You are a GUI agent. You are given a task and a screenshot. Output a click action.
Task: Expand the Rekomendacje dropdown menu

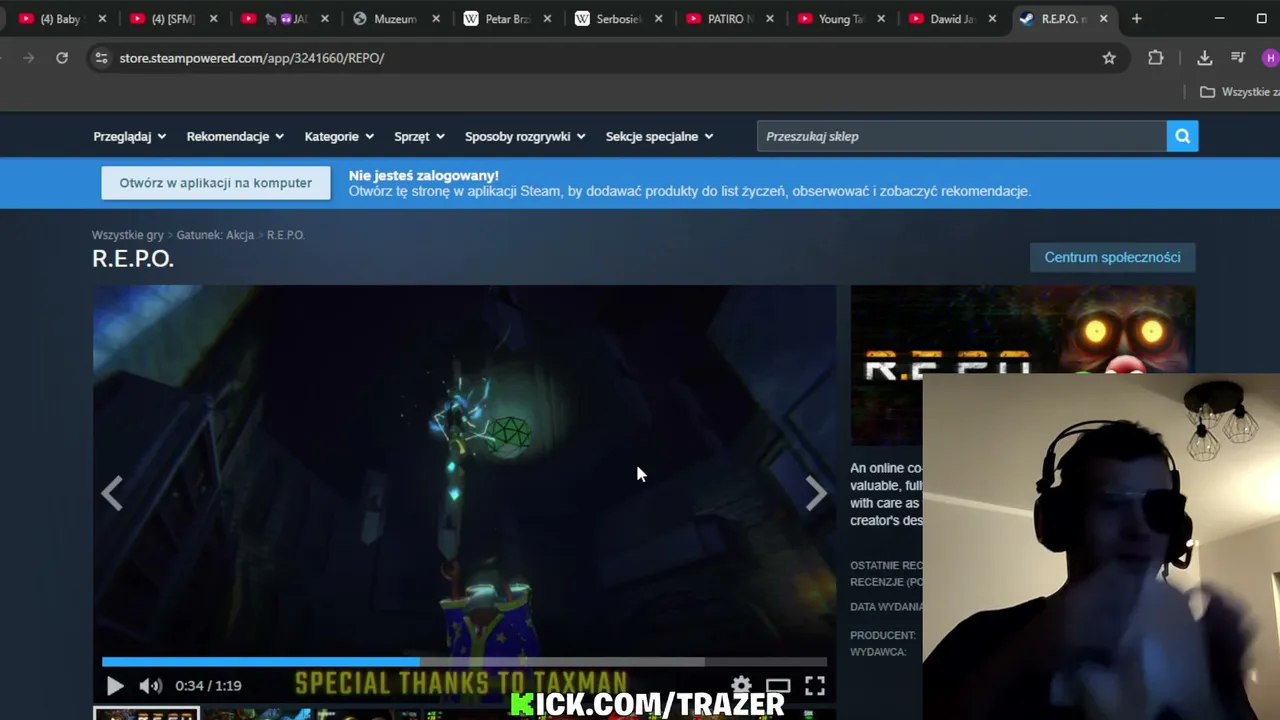coord(235,136)
